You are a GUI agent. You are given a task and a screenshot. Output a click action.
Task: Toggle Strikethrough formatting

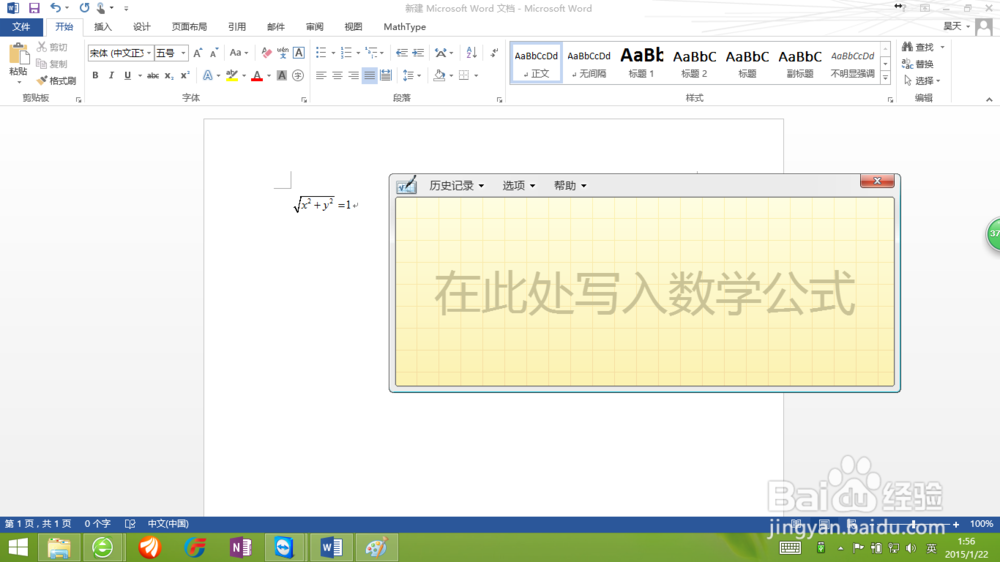click(x=152, y=75)
